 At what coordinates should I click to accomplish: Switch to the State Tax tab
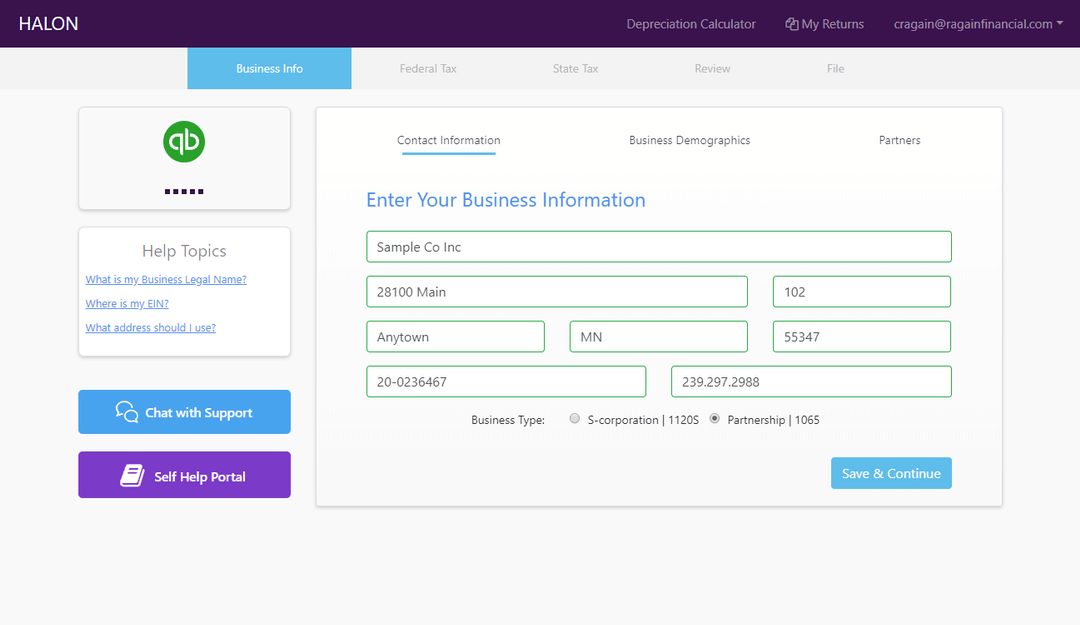tap(575, 68)
